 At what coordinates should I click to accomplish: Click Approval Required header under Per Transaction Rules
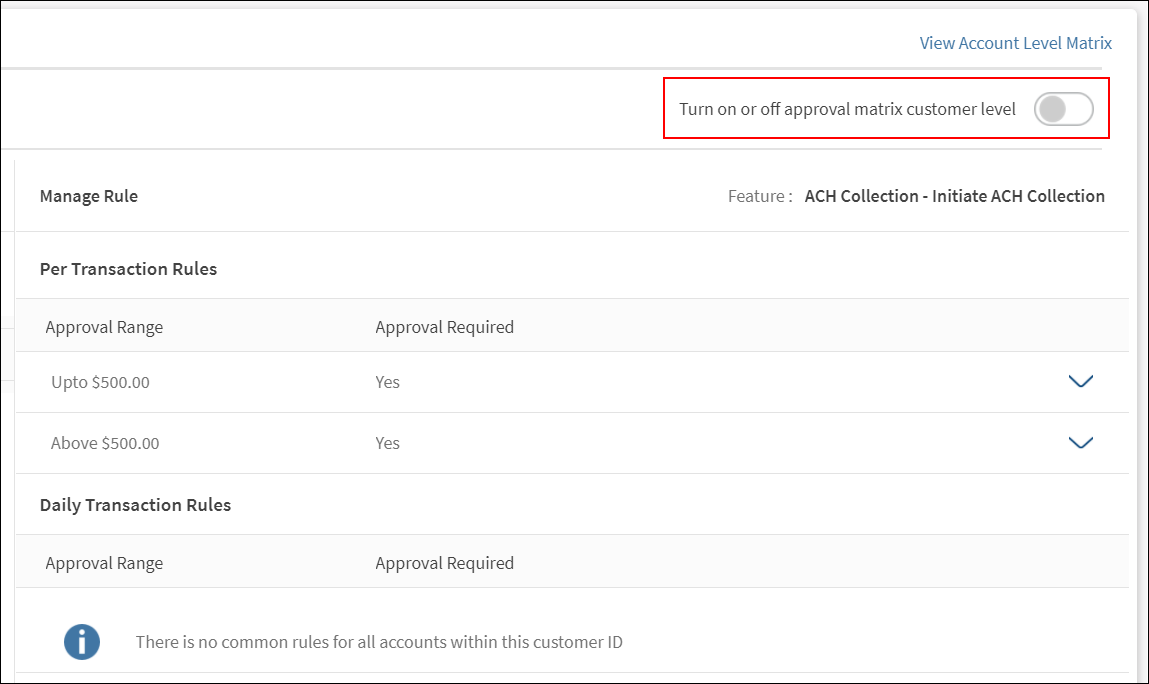pos(444,327)
